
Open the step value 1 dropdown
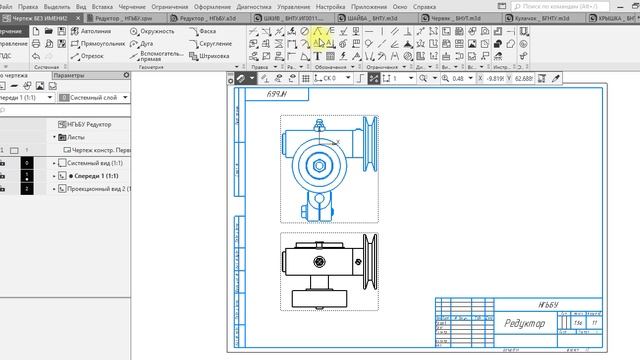[x=411, y=78]
